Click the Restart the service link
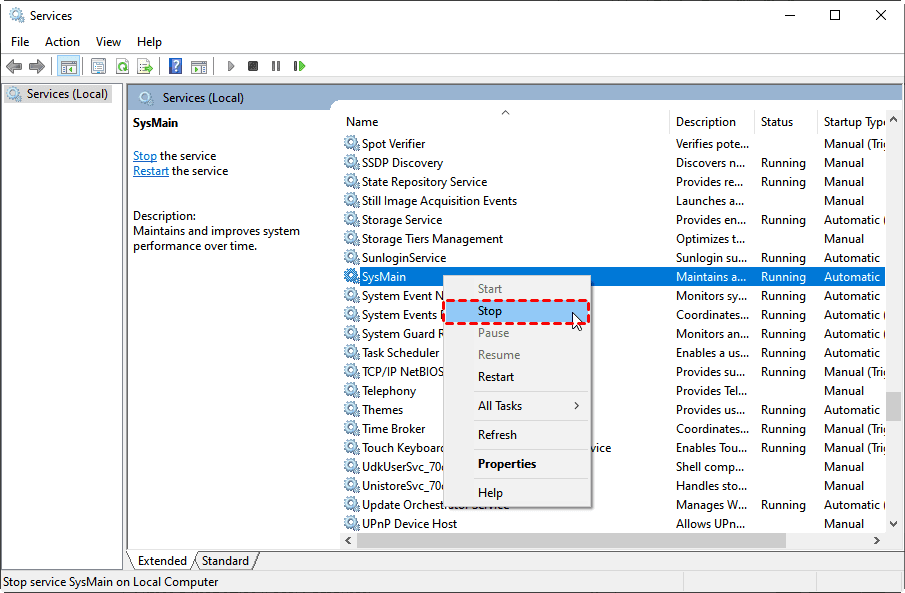 point(151,170)
